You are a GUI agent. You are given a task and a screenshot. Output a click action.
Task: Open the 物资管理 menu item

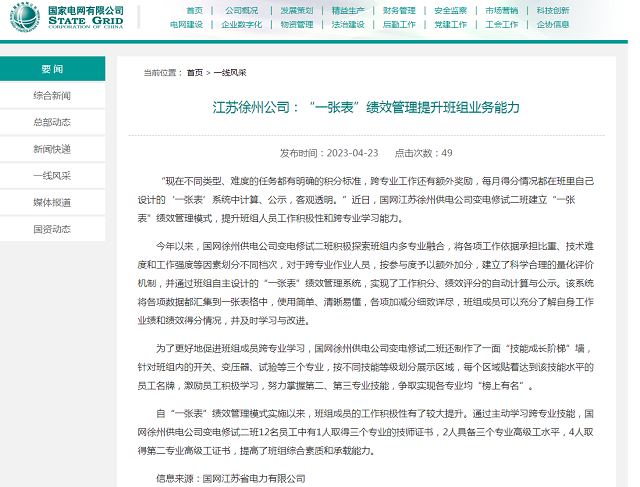pyautogui.click(x=297, y=24)
